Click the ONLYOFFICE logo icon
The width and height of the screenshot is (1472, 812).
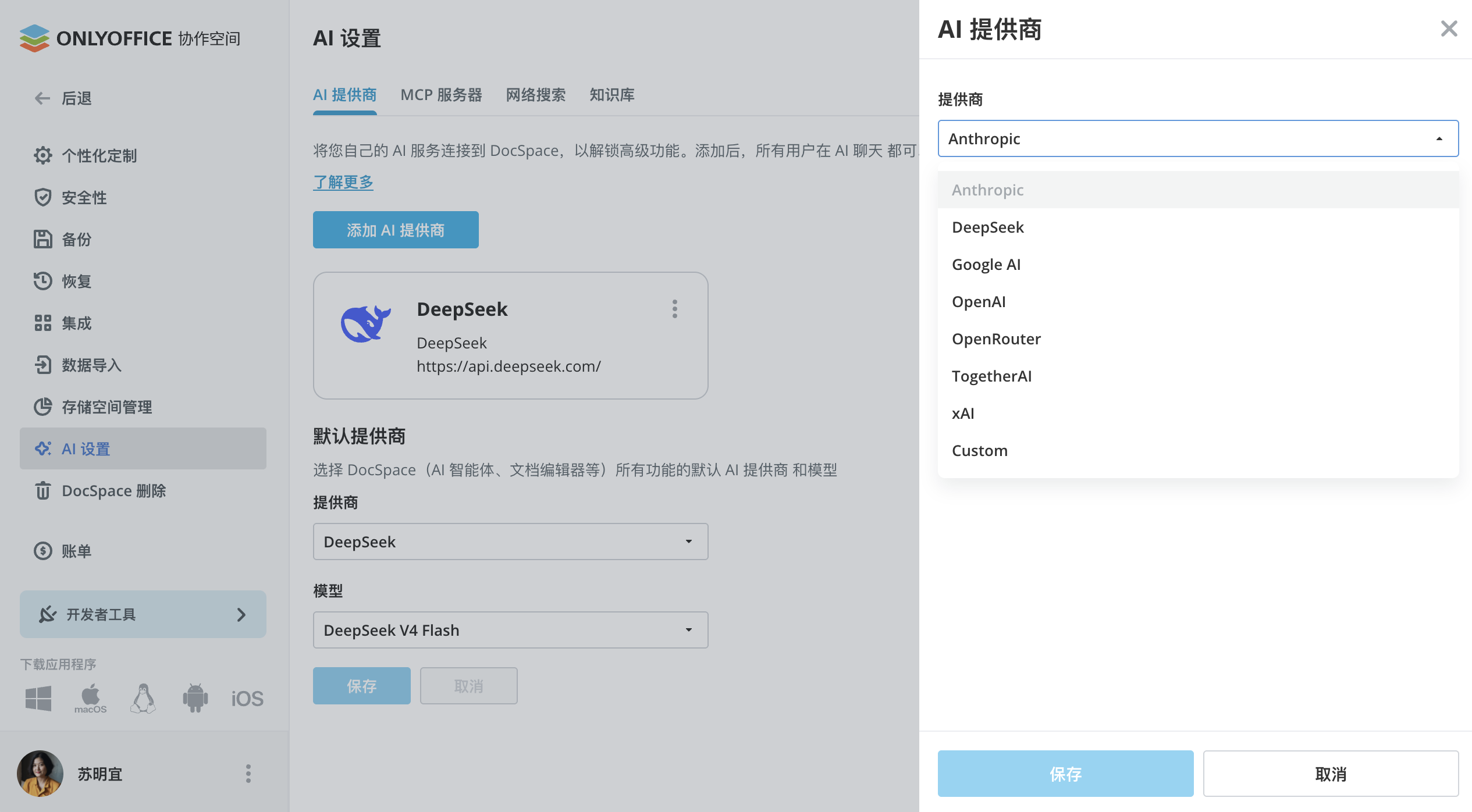pyautogui.click(x=34, y=38)
